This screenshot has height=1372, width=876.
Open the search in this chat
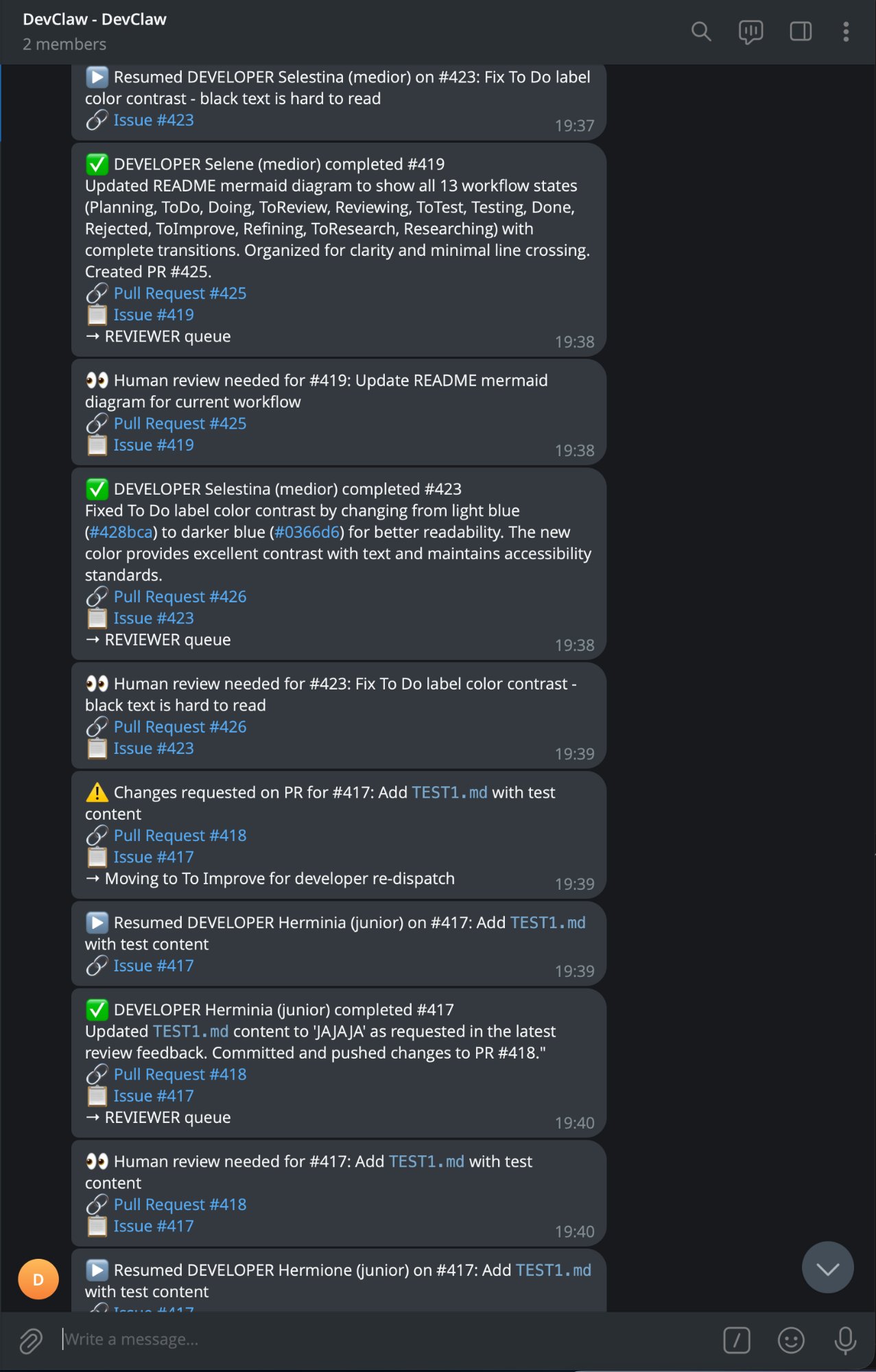point(700,32)
